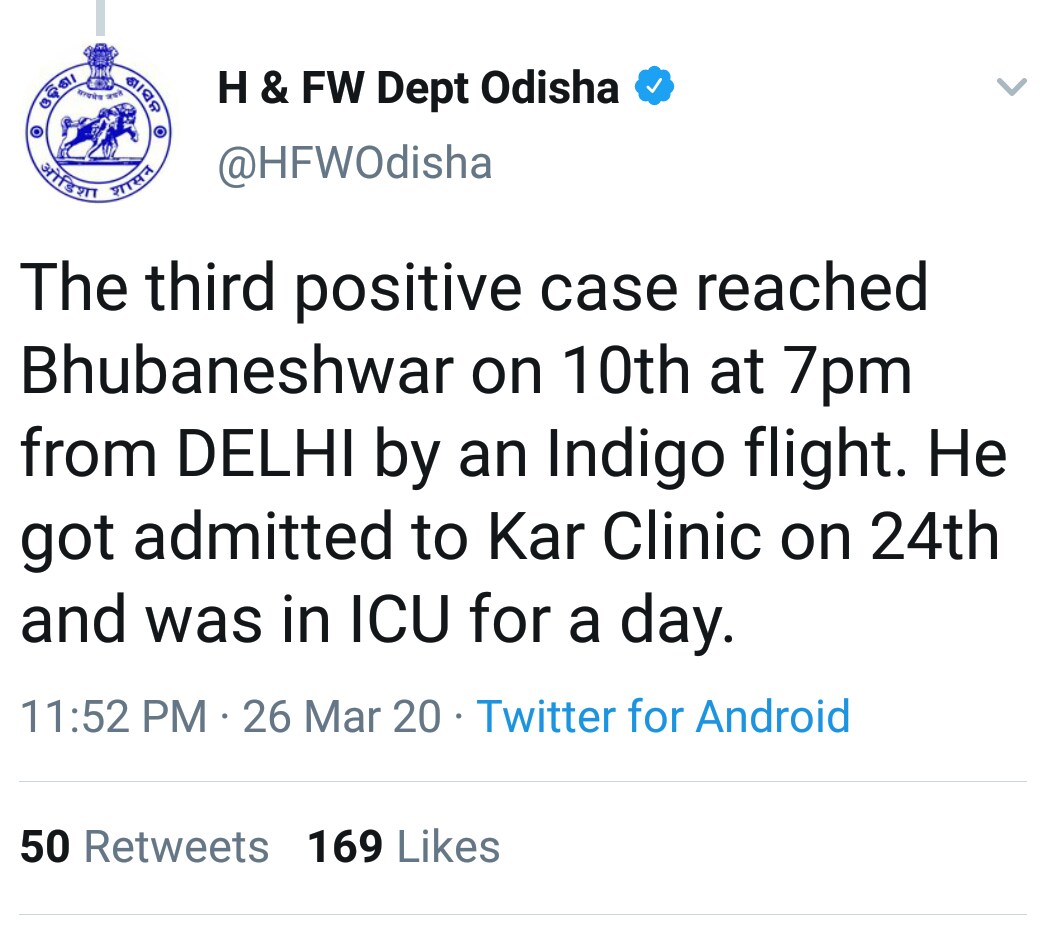
Task: View the 50 Retweets list
Action: click(145, 846)
